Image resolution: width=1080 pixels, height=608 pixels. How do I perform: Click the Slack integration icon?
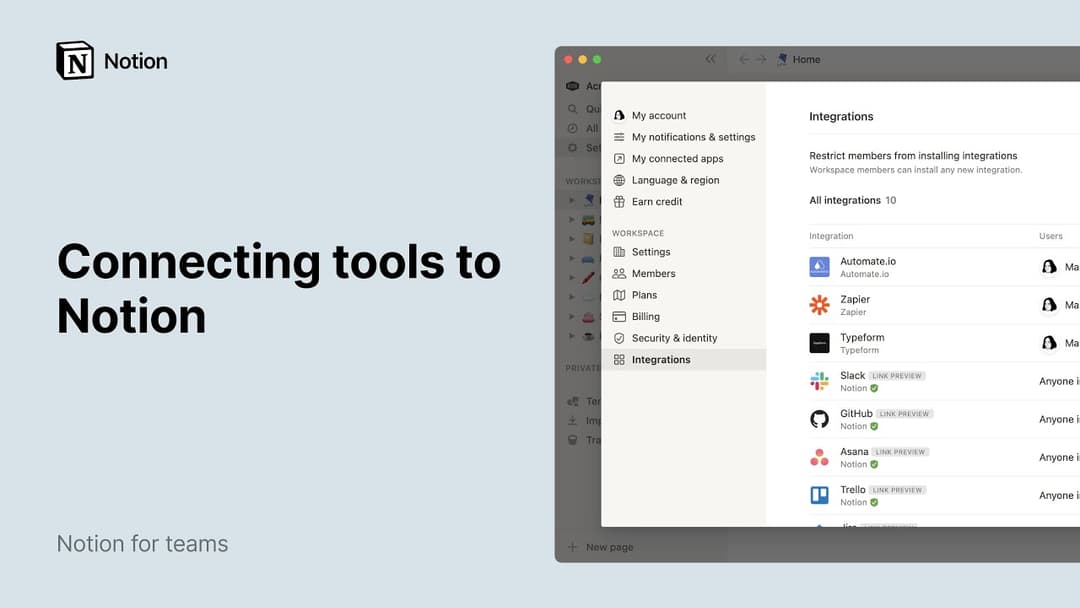(x=820, y=380)
